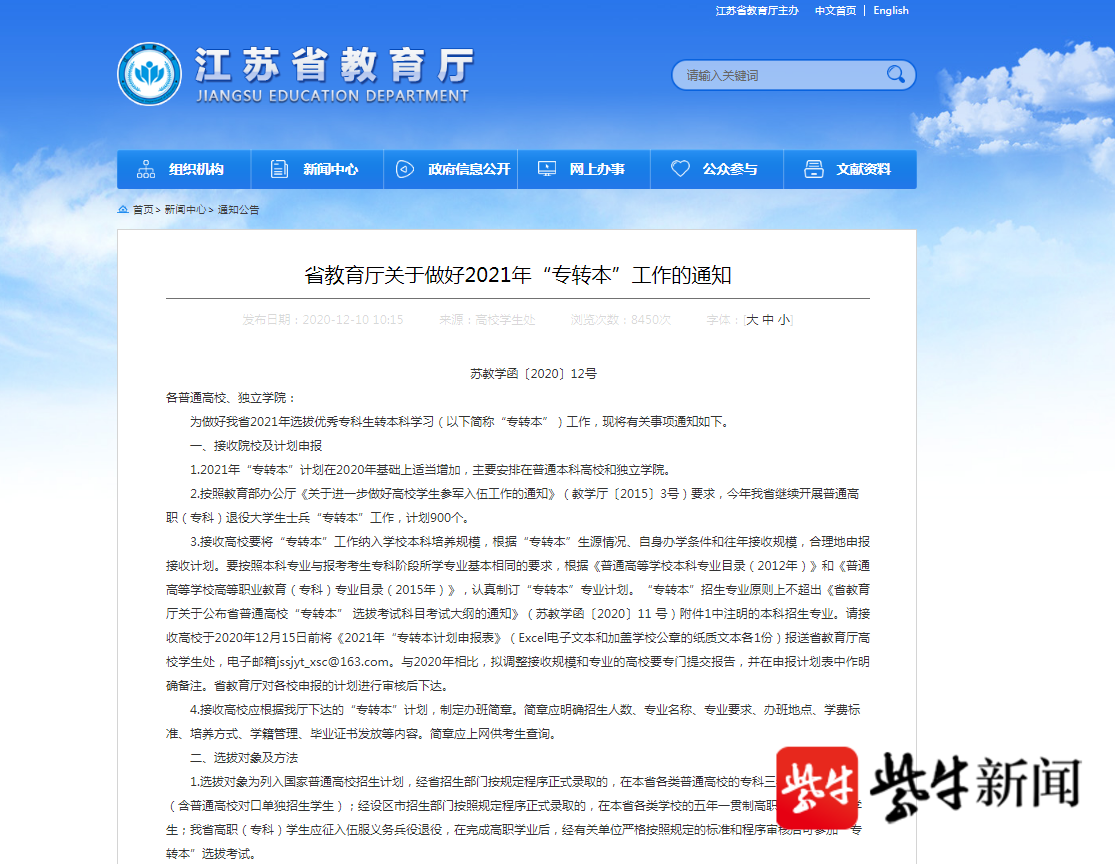Click the magnifier search icon
This screenshot has width=1115, height=864.
[x=895, y=74]
